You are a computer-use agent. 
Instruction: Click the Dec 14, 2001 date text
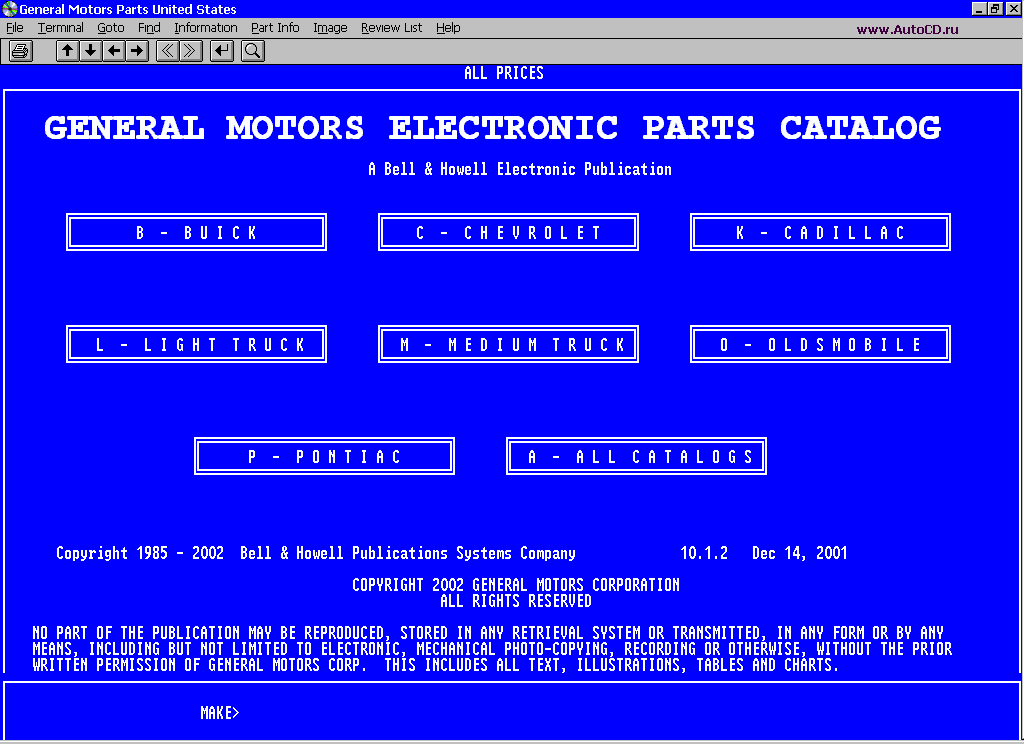coord(799,553)
